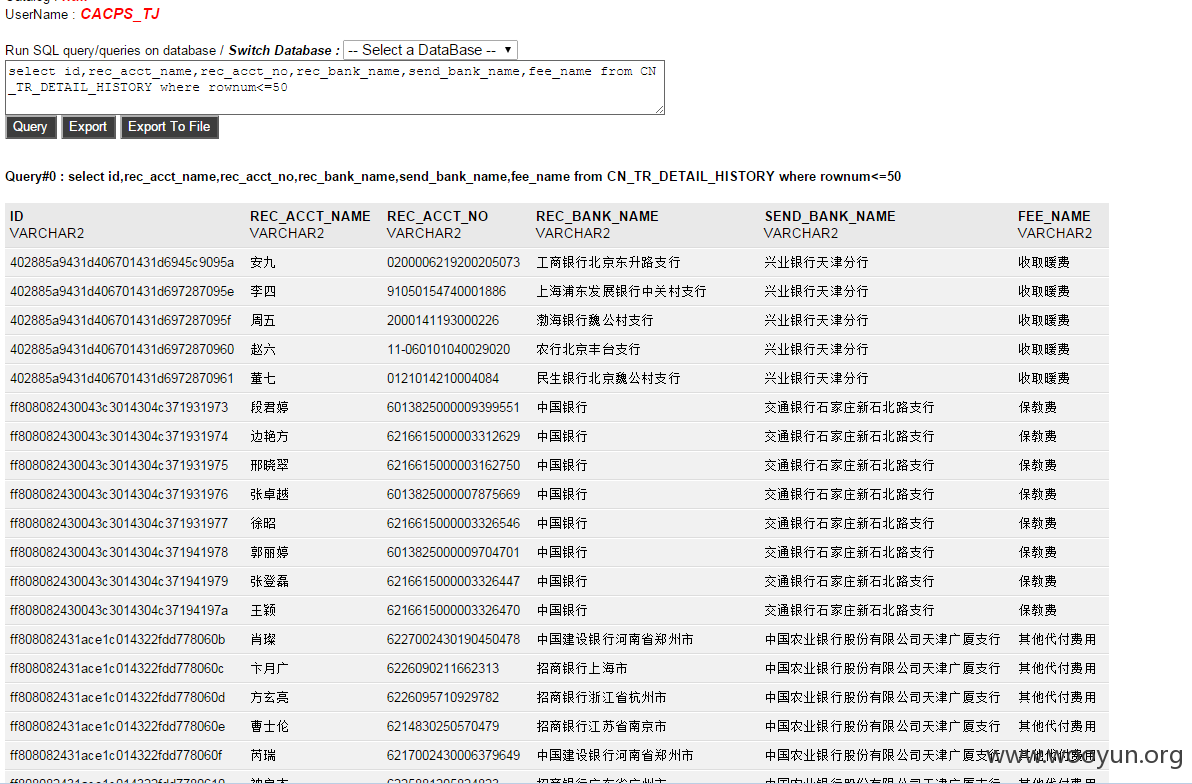The width and height of the screenshot is (1192, 784).
Task: Select account number 6226095710929782
Action: point(442,697)
